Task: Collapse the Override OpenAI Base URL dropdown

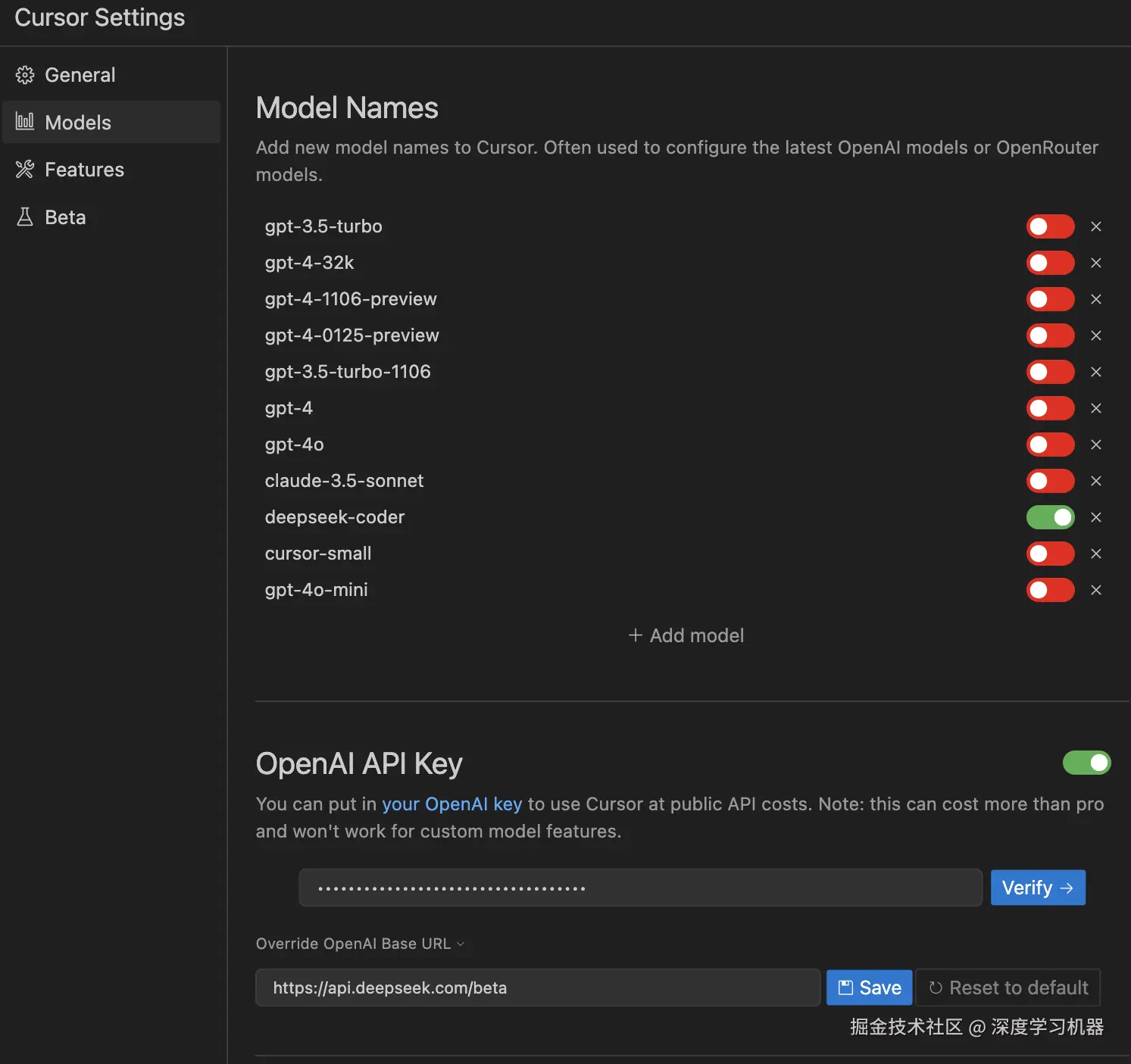Action: point(460,944)
